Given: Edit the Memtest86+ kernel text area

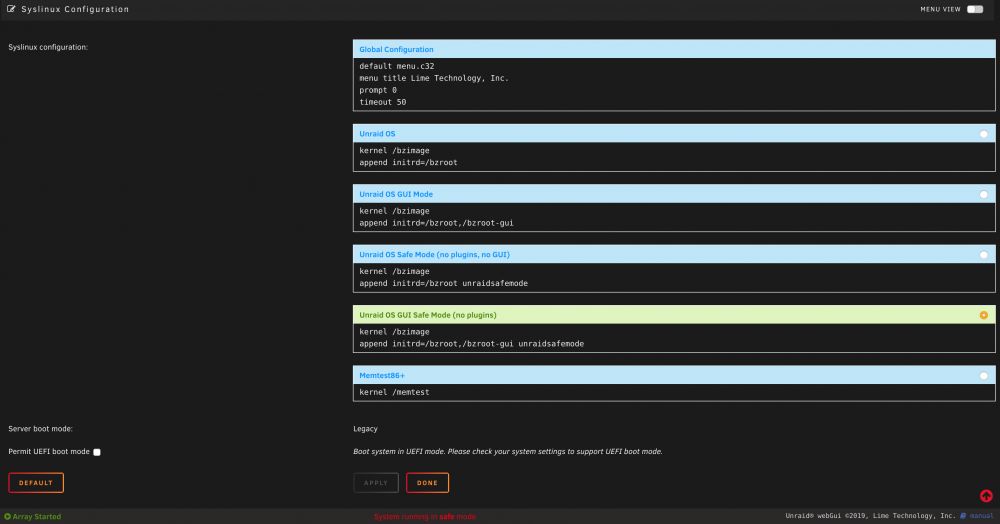Looking at the screenshot, I should click(674, 393).
